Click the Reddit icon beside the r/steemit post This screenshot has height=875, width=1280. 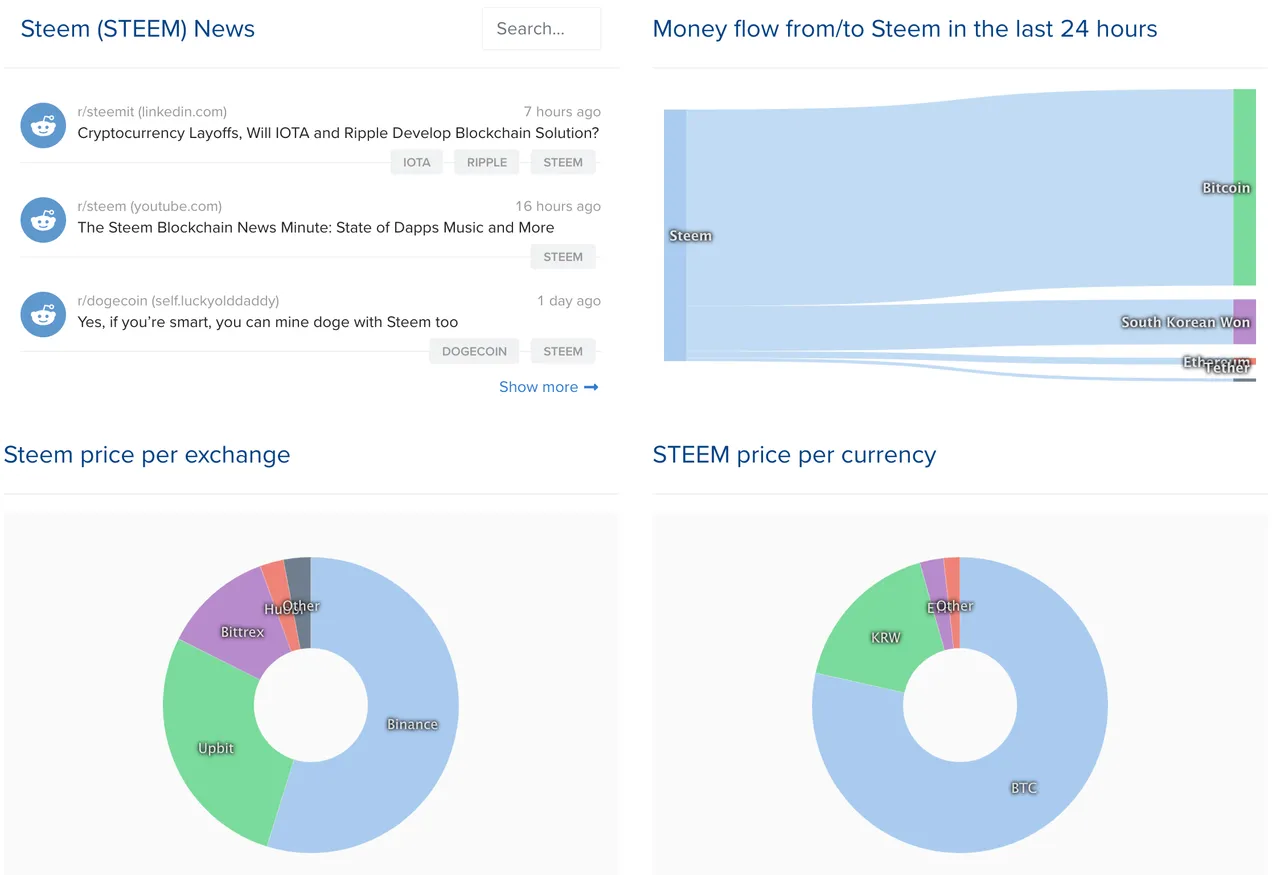tap(43, 125)
